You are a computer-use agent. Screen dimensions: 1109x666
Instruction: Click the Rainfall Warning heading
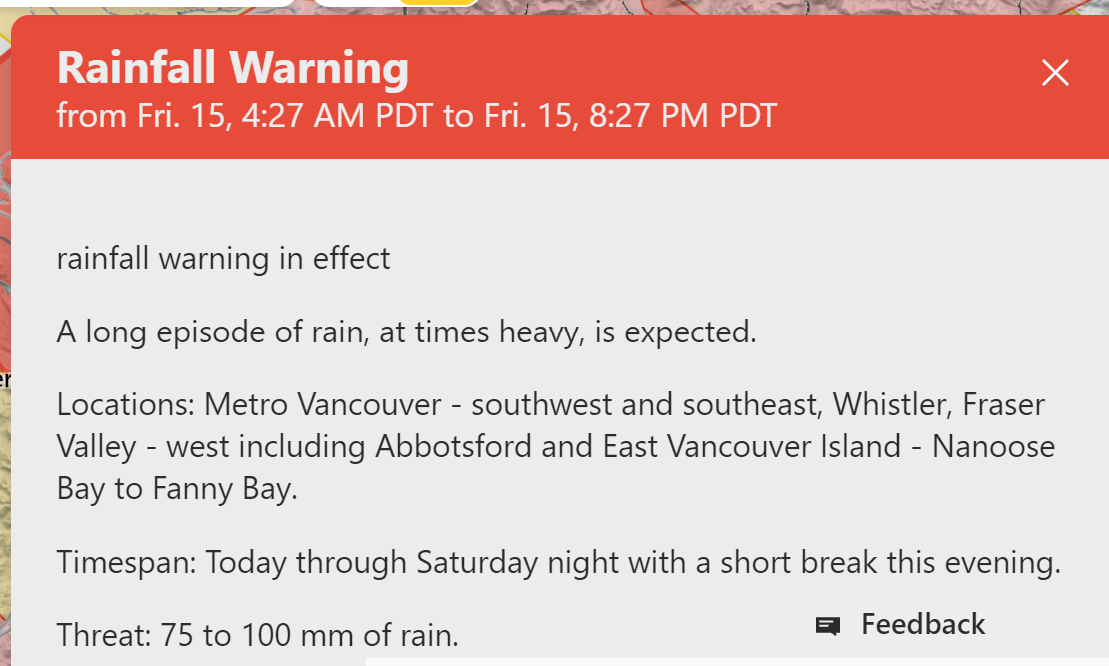(x=233, y=68)
